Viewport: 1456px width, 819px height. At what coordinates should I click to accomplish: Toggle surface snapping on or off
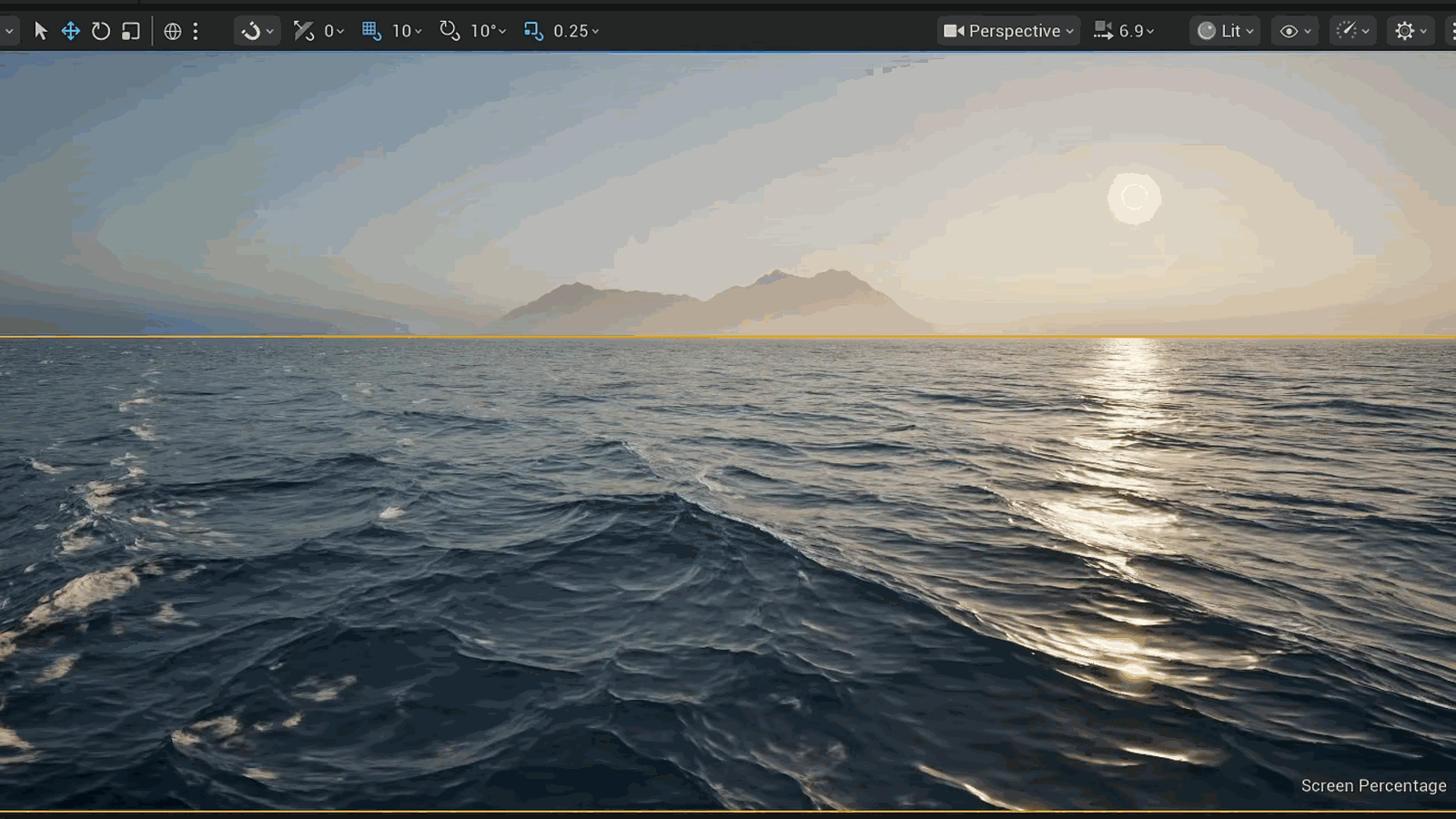click(304, 31)
